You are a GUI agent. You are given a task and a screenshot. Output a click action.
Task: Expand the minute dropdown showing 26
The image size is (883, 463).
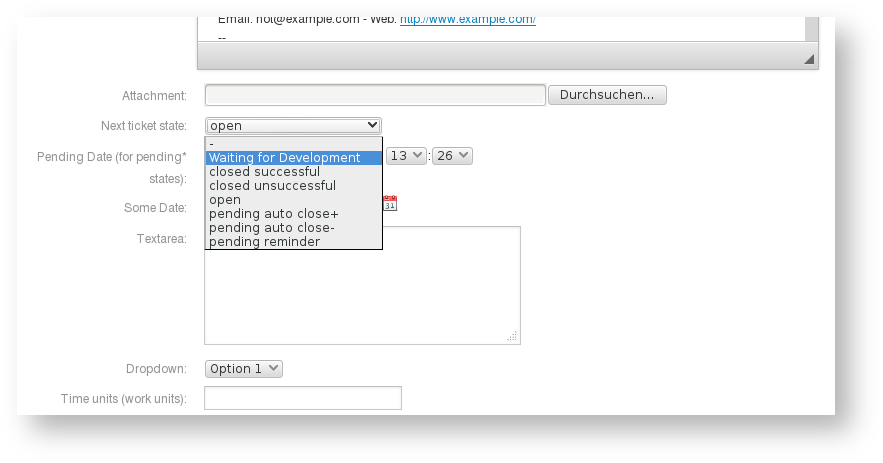click(x=452, y=156)
